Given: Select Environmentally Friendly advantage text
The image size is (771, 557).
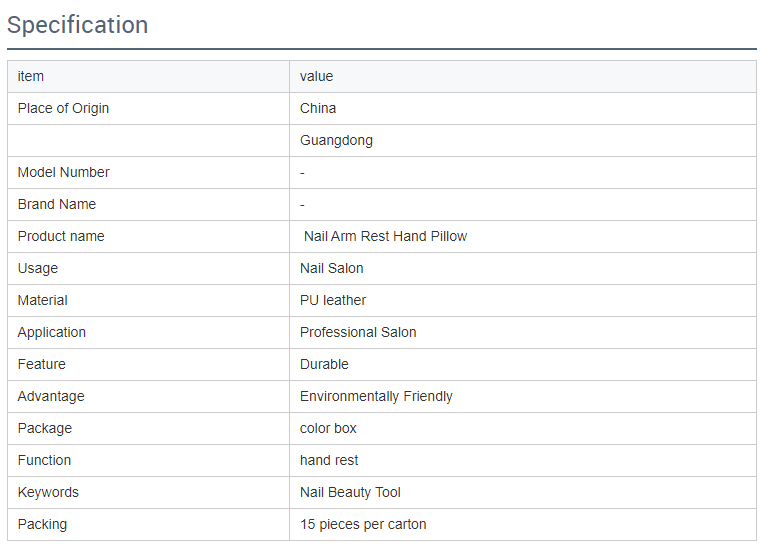Looking at the screenshot, I should (376, 396).
